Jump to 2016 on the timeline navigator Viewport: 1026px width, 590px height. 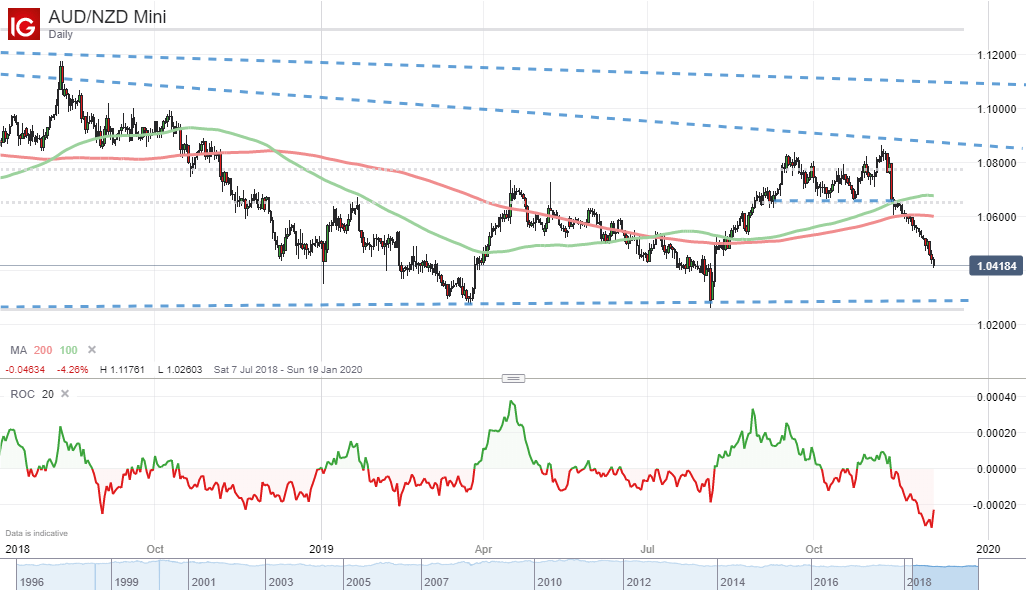825,581
